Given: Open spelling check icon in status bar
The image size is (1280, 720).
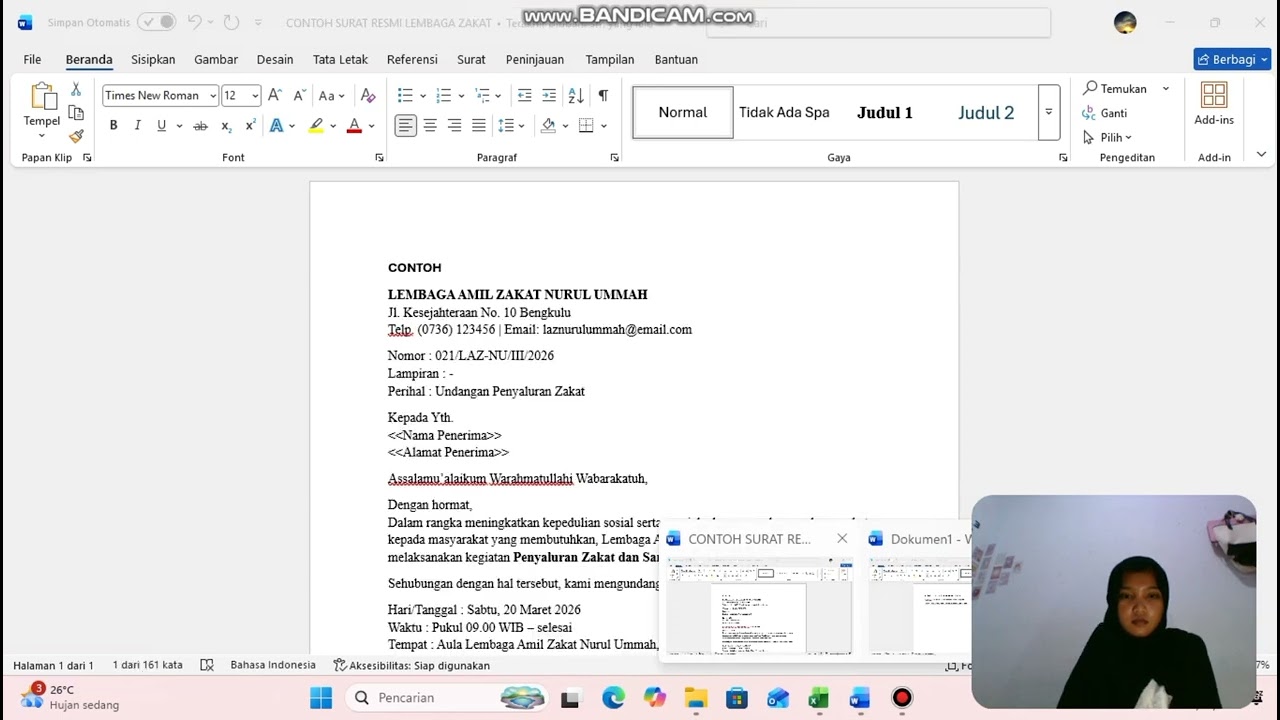Looking at the screenshot, I should pyautogui.click(x=207, y=665).
